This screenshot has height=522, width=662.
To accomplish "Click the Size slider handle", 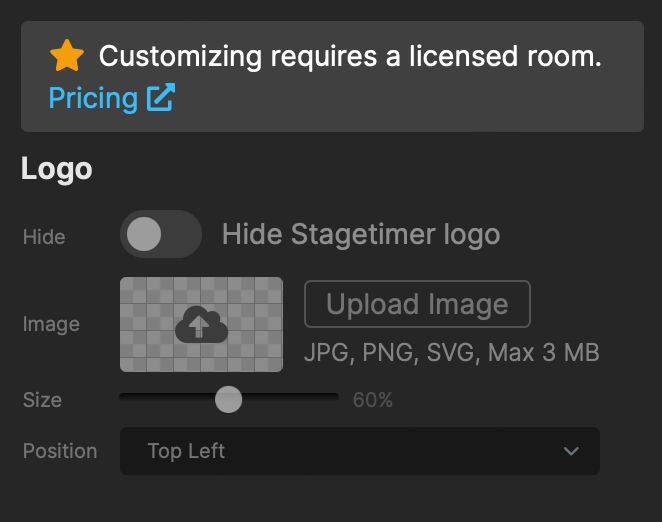I will point(229,400).
